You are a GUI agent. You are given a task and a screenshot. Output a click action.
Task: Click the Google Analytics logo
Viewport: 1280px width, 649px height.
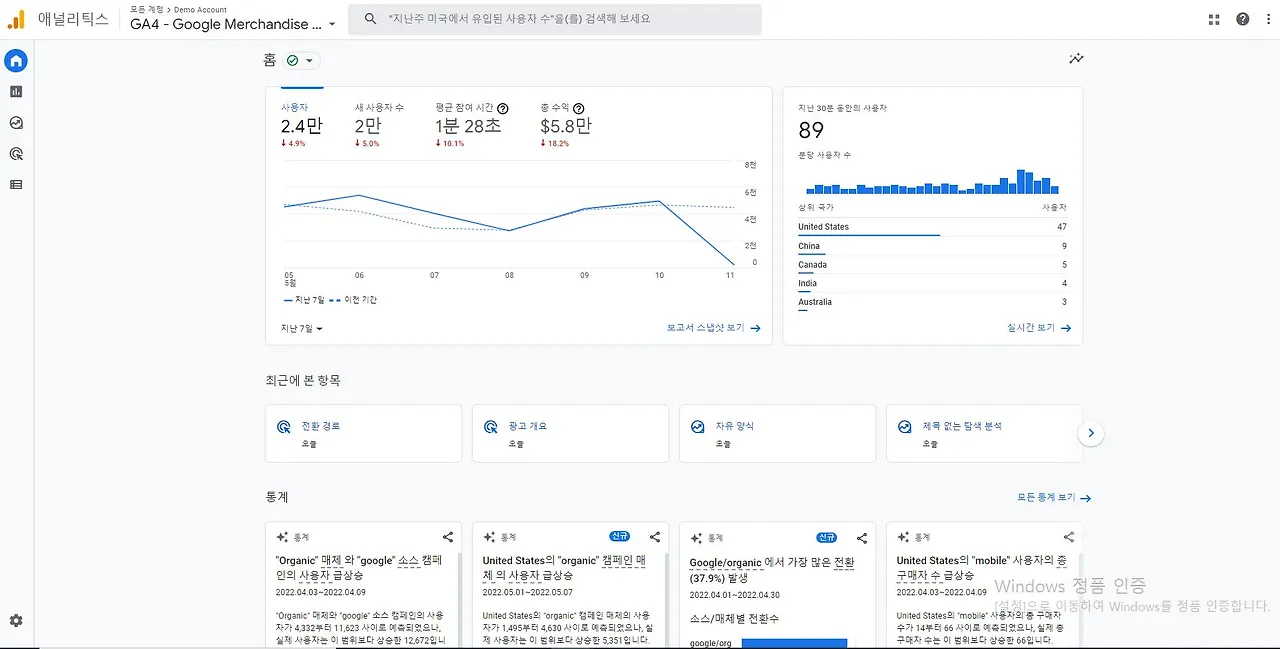pyautogui.click(x=16, y=19)
